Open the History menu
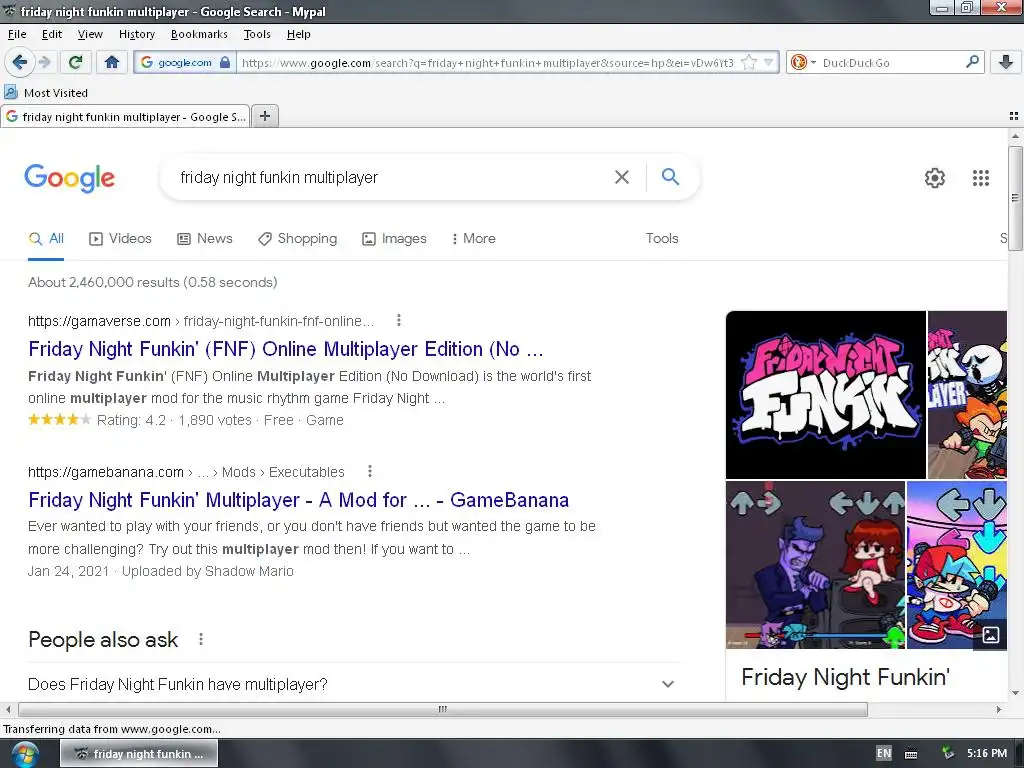This screenshot has height=768, width=1024. coord(136,34)
